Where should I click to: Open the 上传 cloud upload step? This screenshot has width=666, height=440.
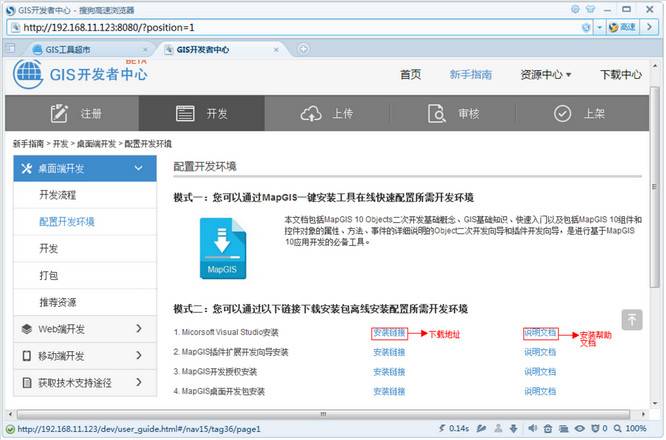click(x=327, y=113)
